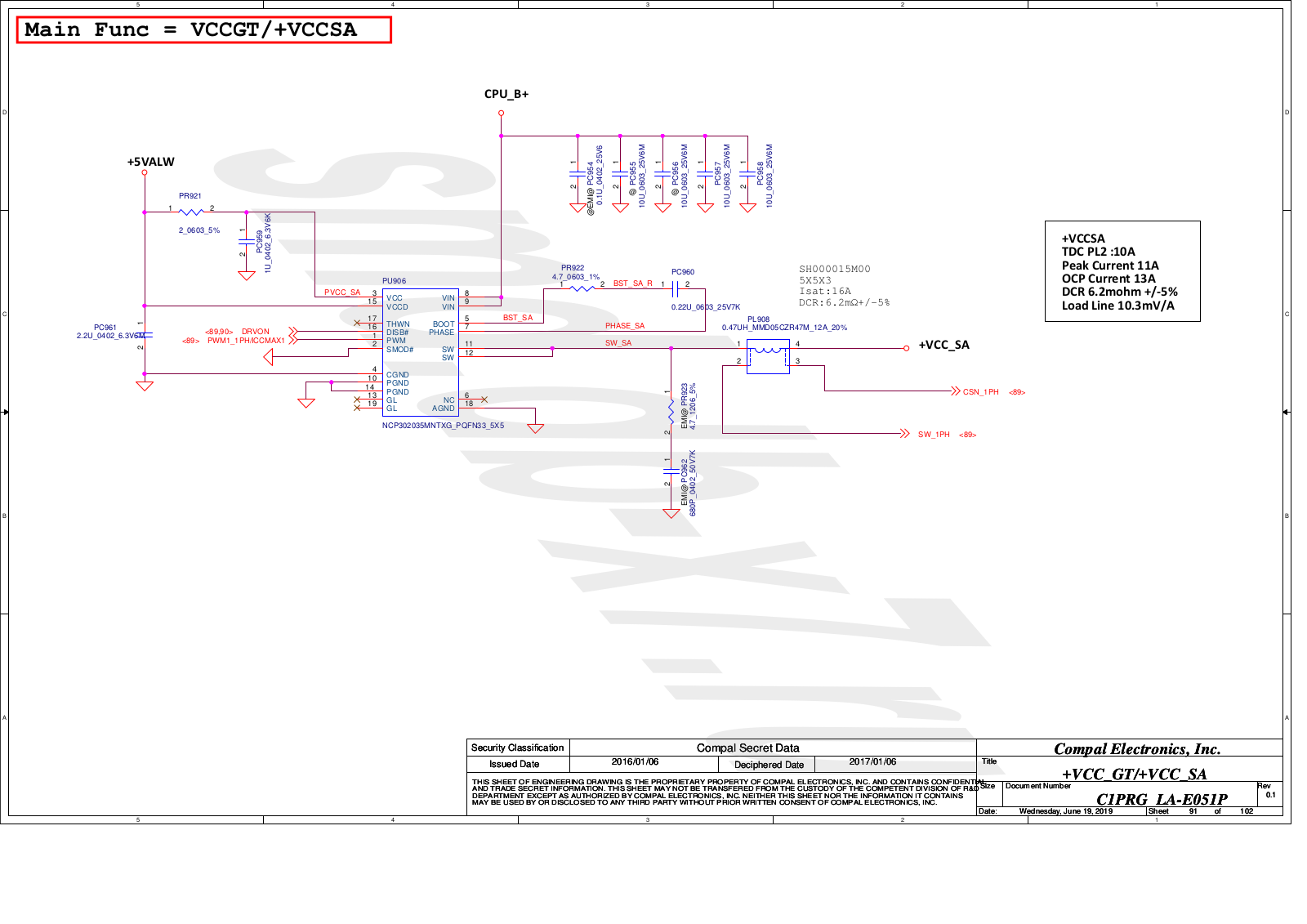Click the PU906 IC reference designator
Image resolution: width=1307 pixels, height=924 pixels.
pyautogui.click(x=394, y=281)
